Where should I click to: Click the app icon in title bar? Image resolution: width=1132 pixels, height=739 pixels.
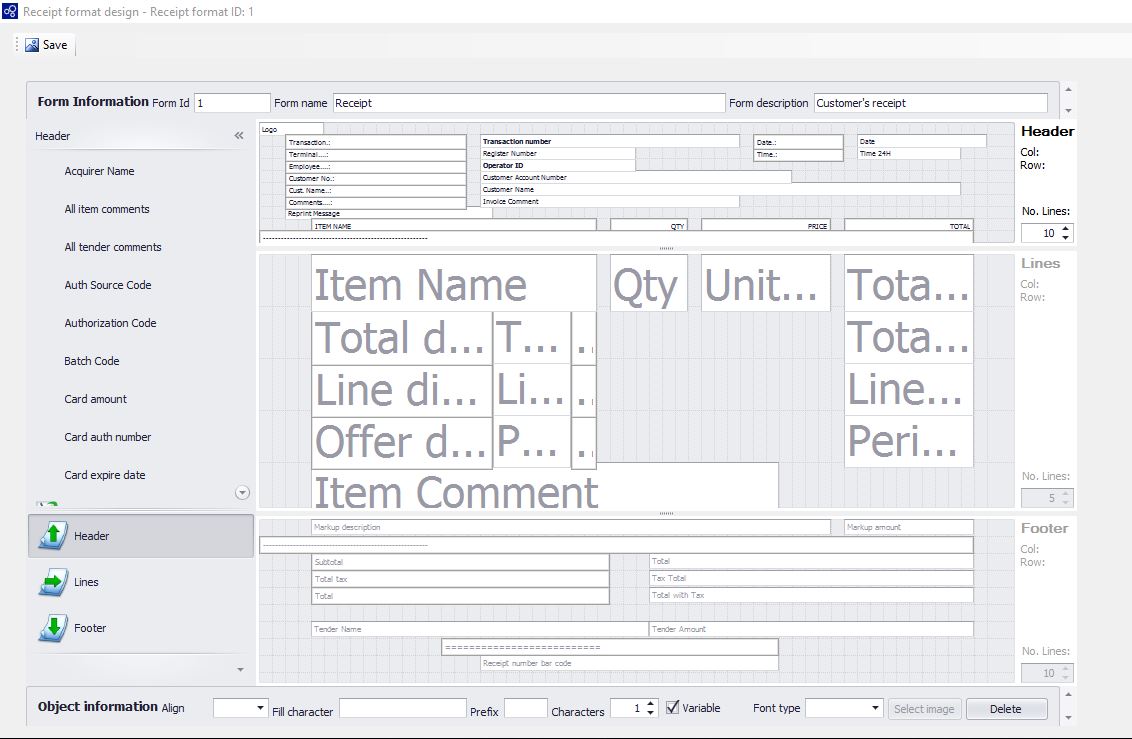tap(10, 11)
